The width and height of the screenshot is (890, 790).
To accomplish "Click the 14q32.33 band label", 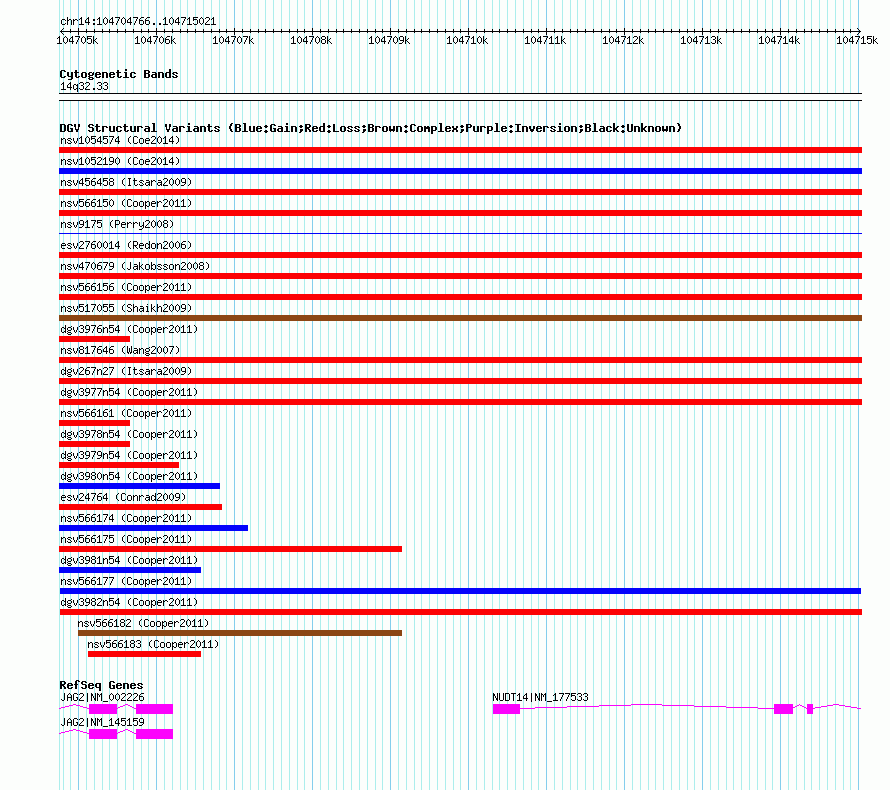I will coord(84,86).
